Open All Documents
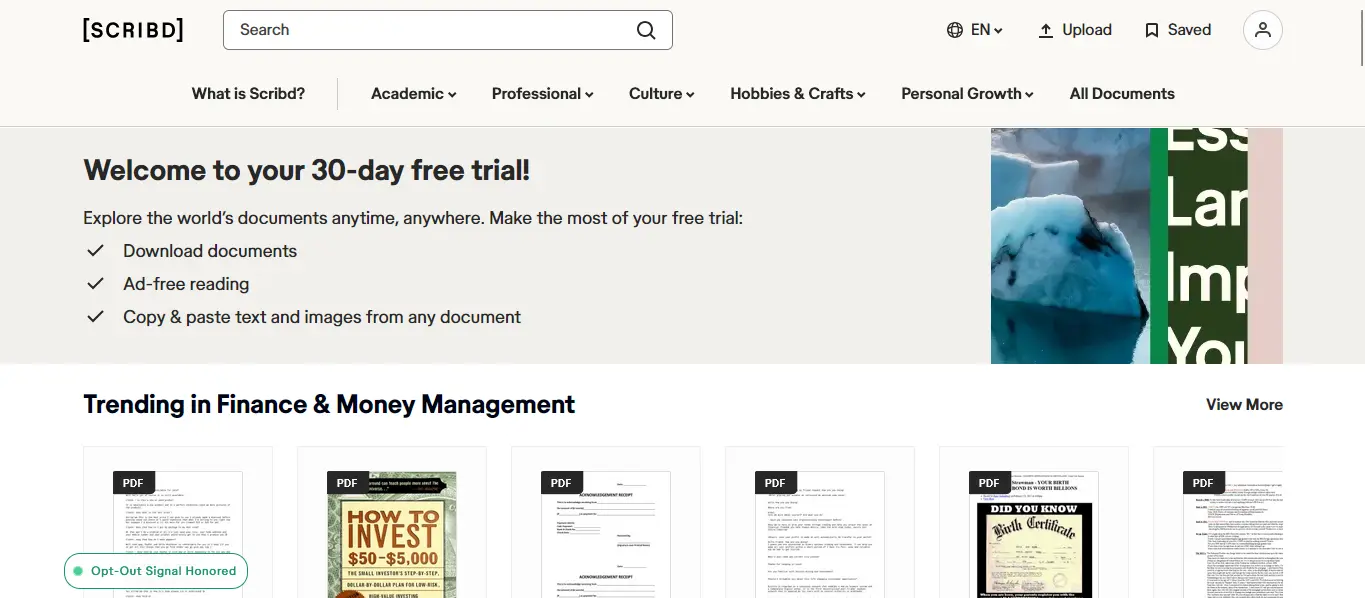Image resolution: width=1365 pixels, height=598 pixels. tap(1122, 94)
